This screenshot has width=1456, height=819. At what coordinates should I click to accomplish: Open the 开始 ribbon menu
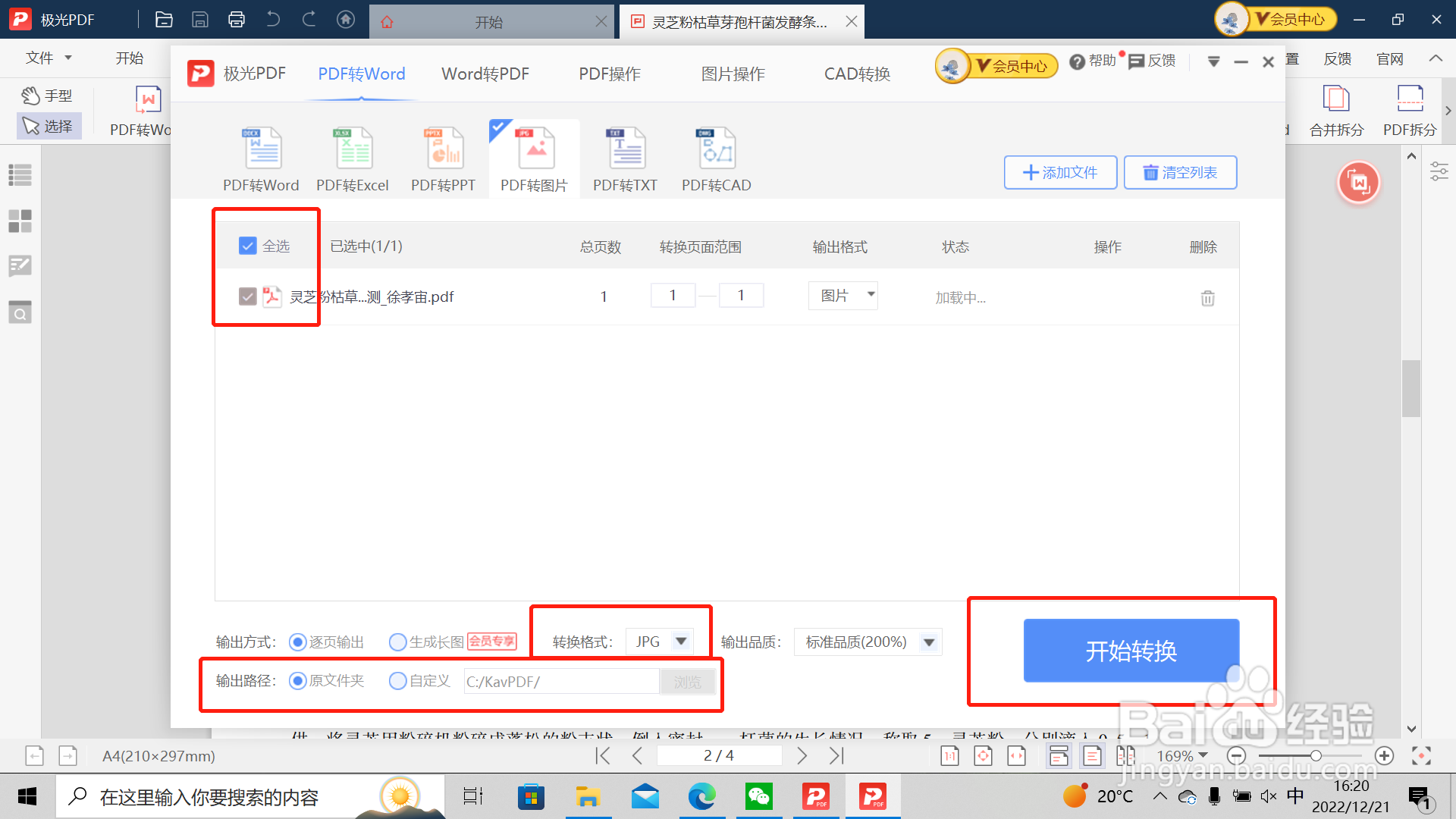point(129,58)
